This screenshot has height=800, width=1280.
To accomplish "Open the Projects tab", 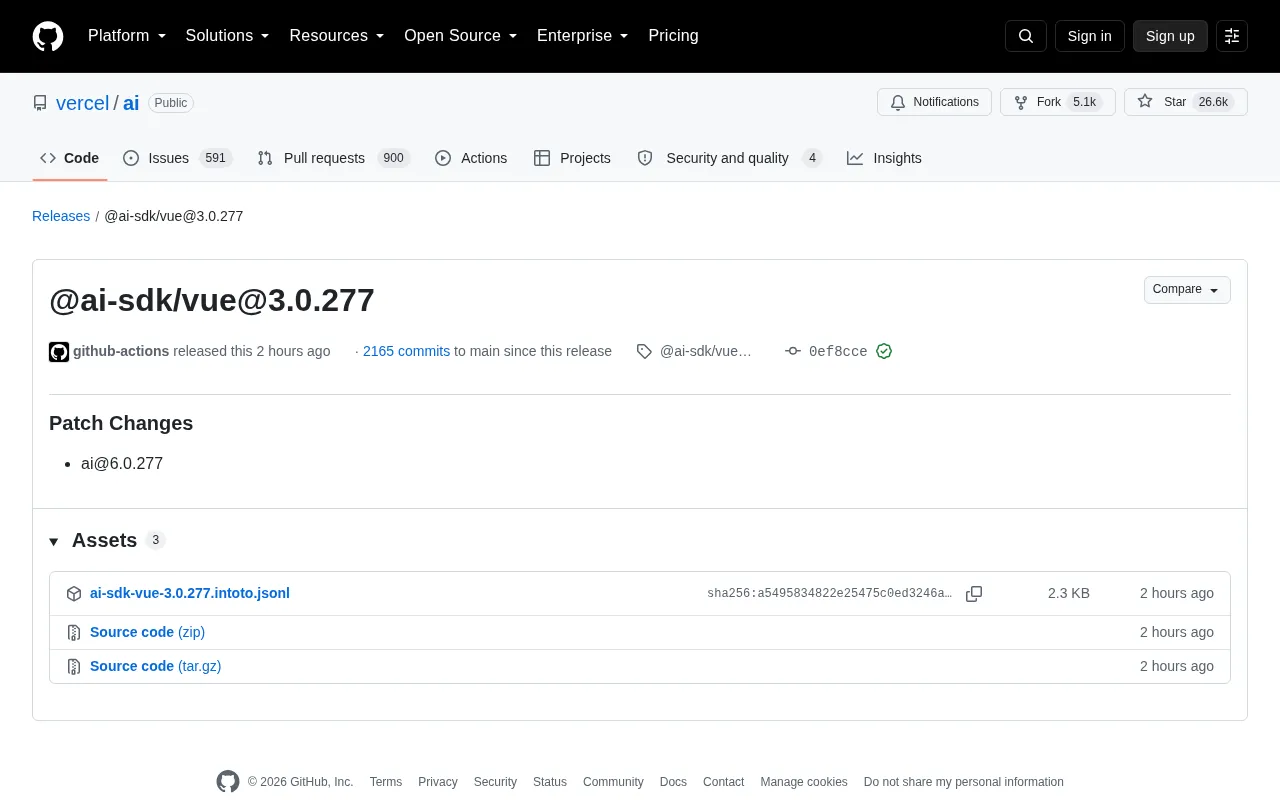I will 572,158.
